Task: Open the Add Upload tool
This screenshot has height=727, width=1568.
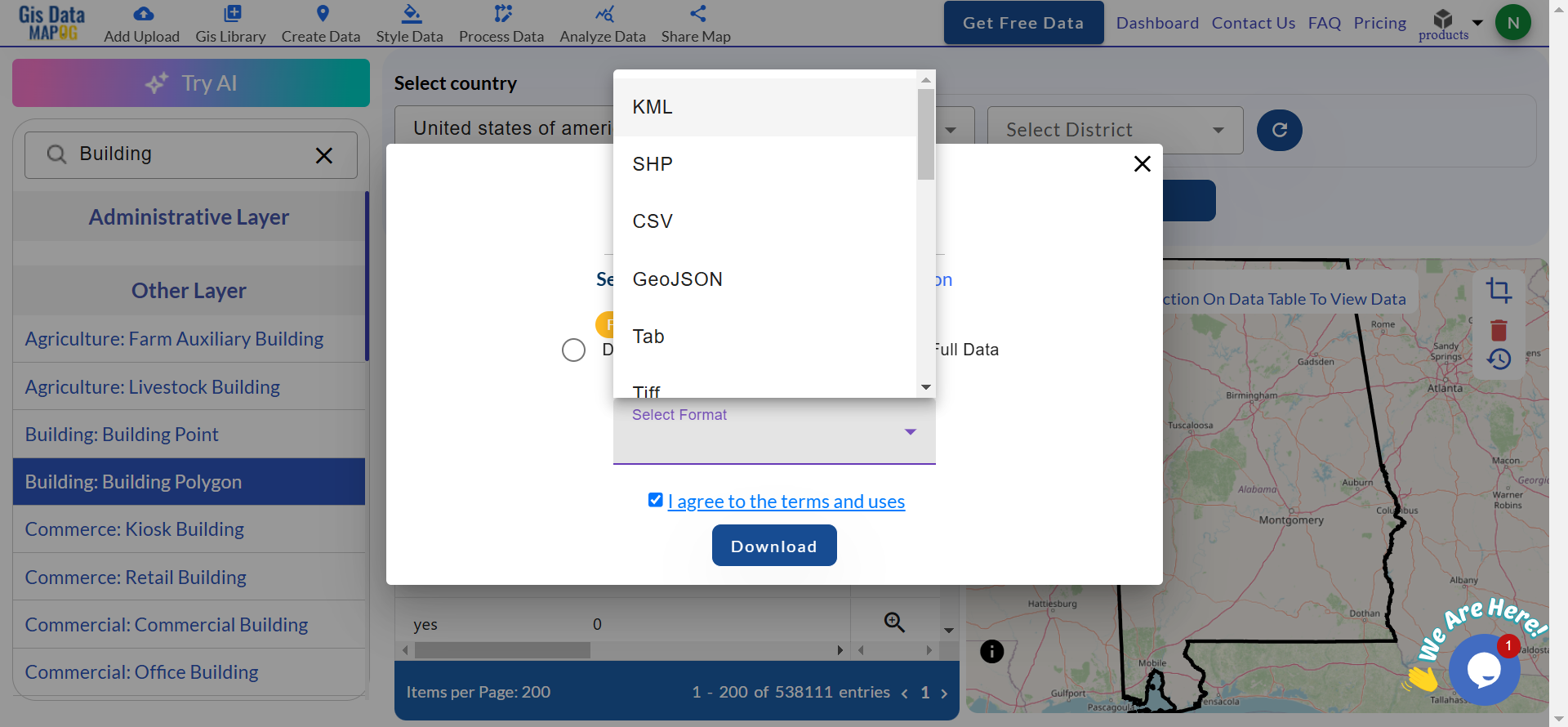Action: click(x=142, y=24)
